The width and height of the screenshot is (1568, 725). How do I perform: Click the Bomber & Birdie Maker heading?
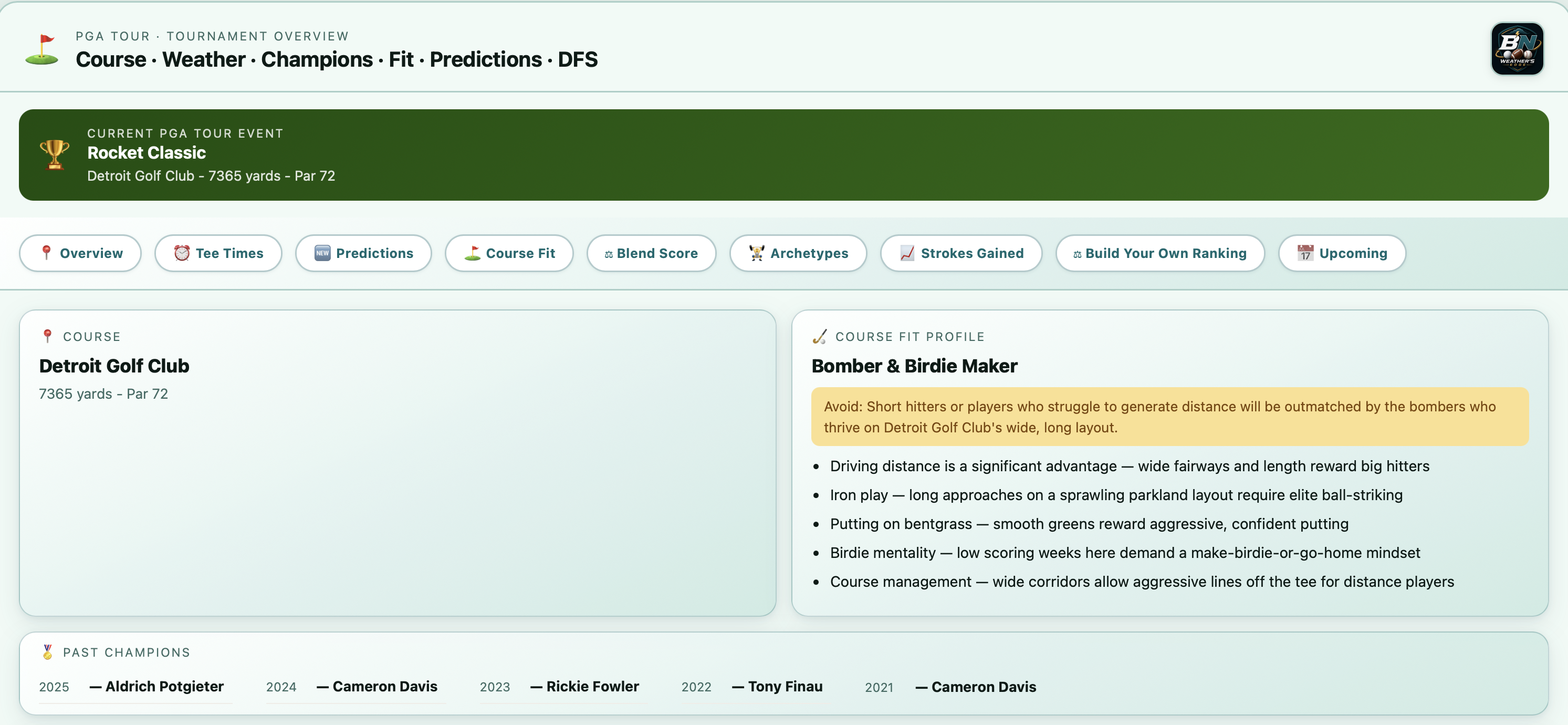[914, 366]
